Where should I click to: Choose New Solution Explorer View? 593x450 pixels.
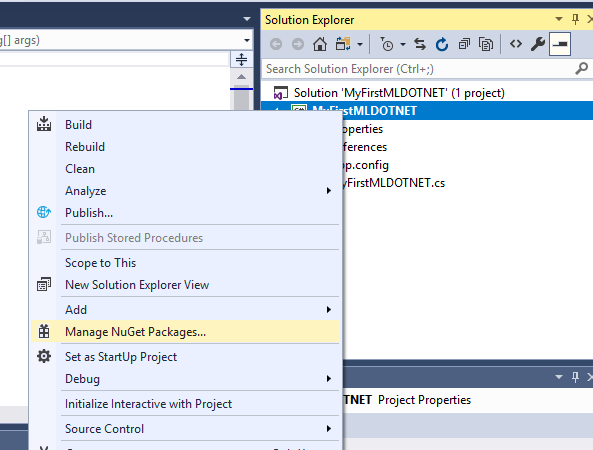coord(185,285)
